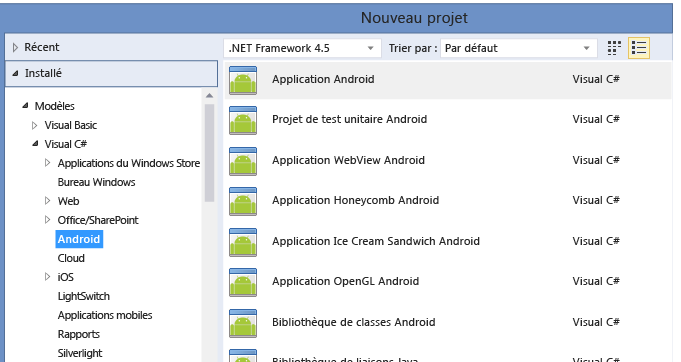Click the Application WebView Android icon
This screenshot has height=362, width=681.
(243, 161)
